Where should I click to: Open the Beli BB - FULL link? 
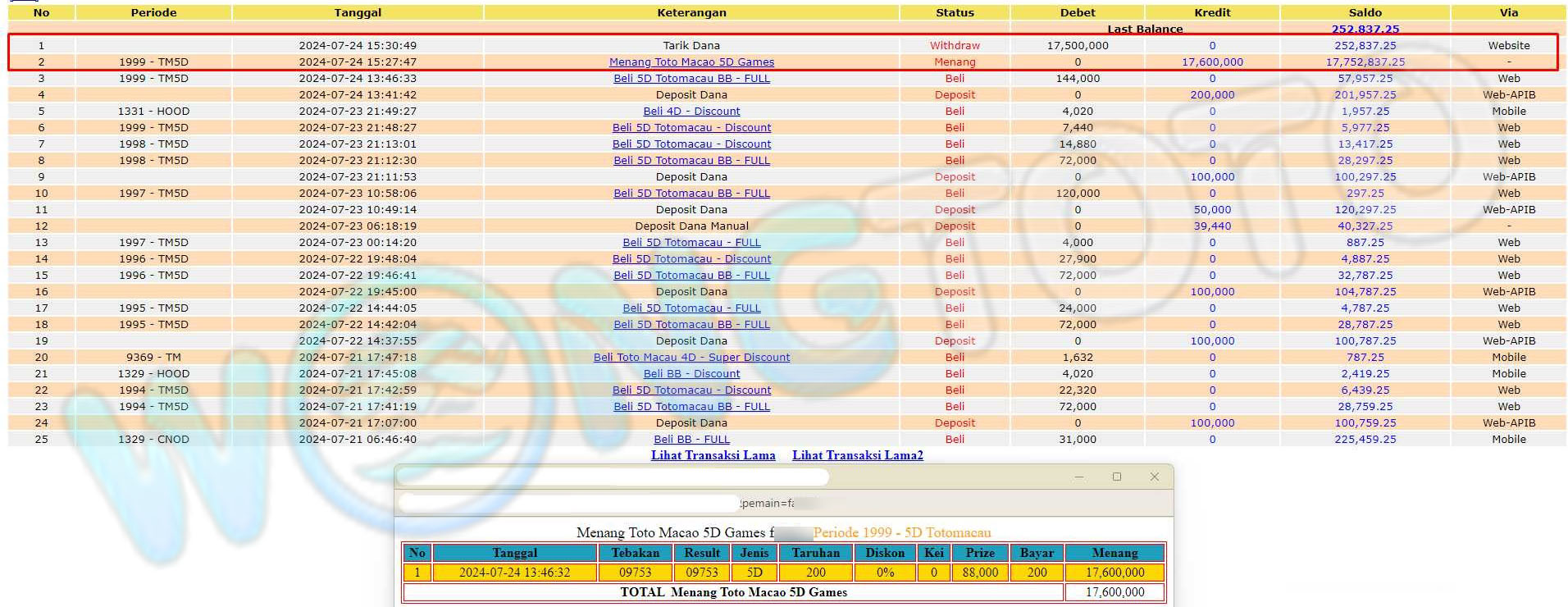point(691,440)
